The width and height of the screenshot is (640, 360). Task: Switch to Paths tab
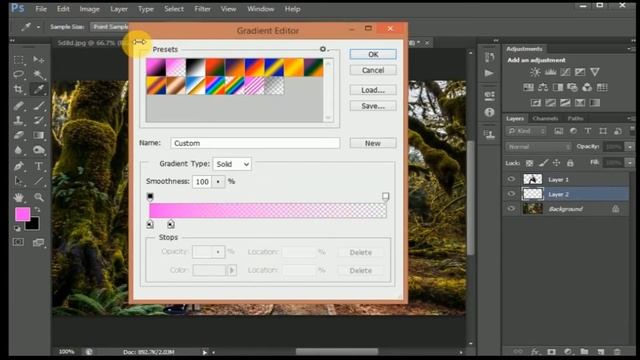[x=576, y=118]
